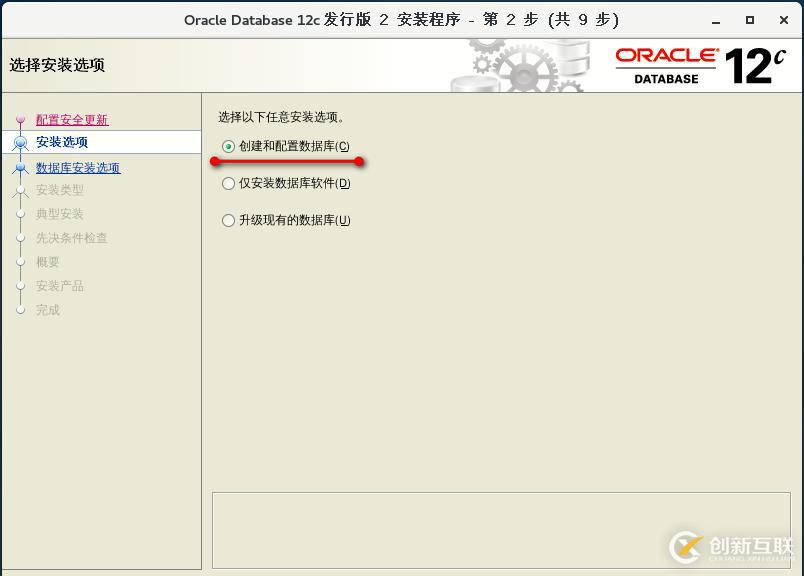Click the database icon next to 数据库安装选项
The width and height of the screenshot is (804, 576).
click(x=20, y=168)
